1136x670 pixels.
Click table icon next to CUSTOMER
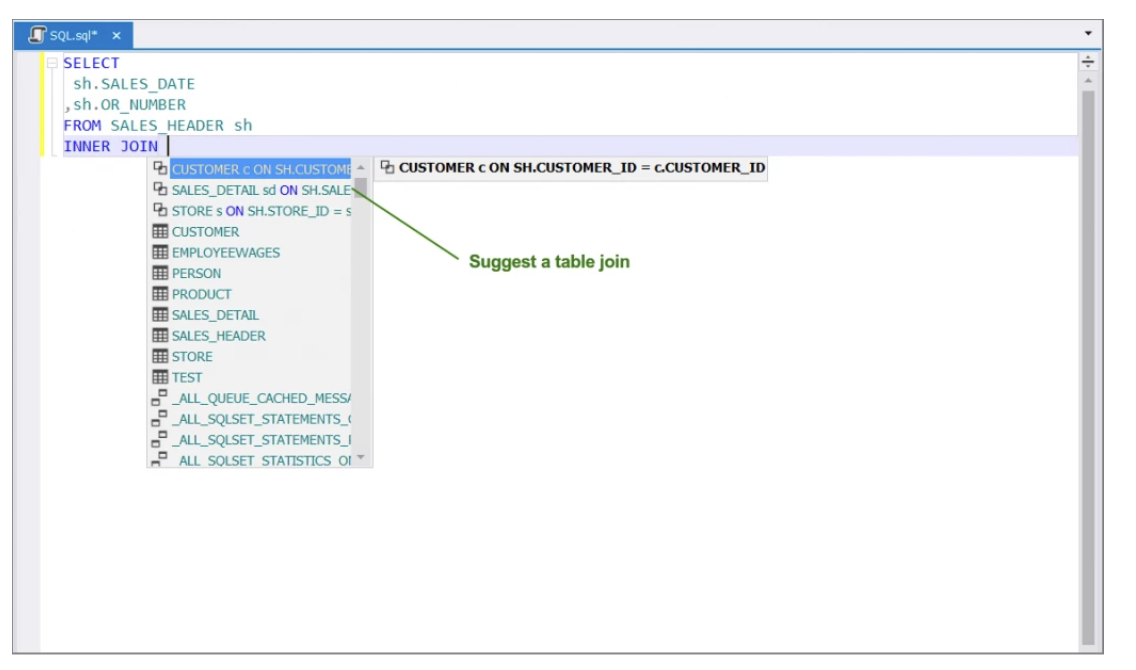tap(160, 231)
